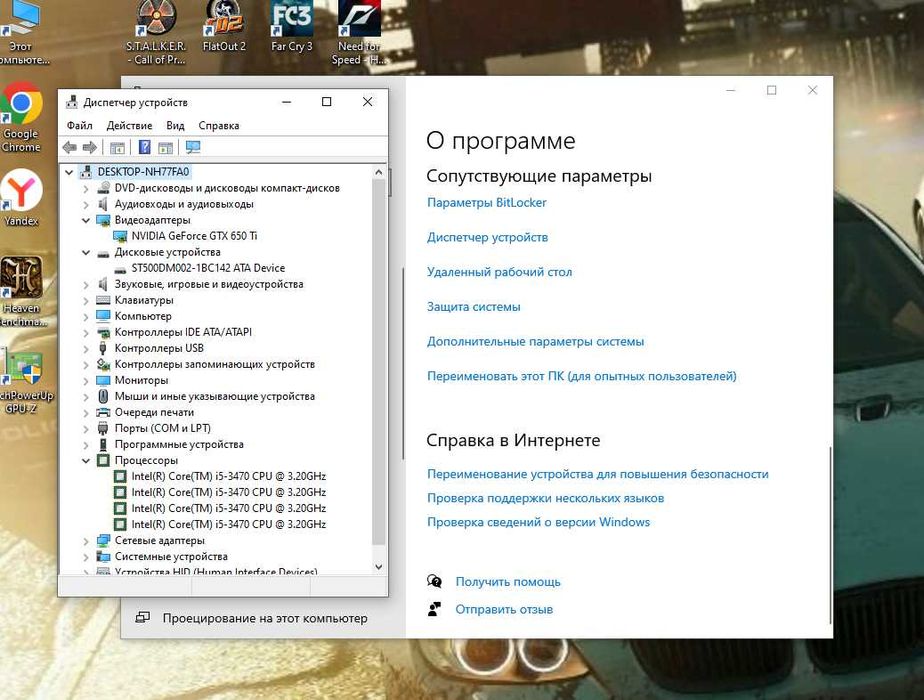Select Звуковые, игровые и видеоустройства row

[x=209, y=284]
